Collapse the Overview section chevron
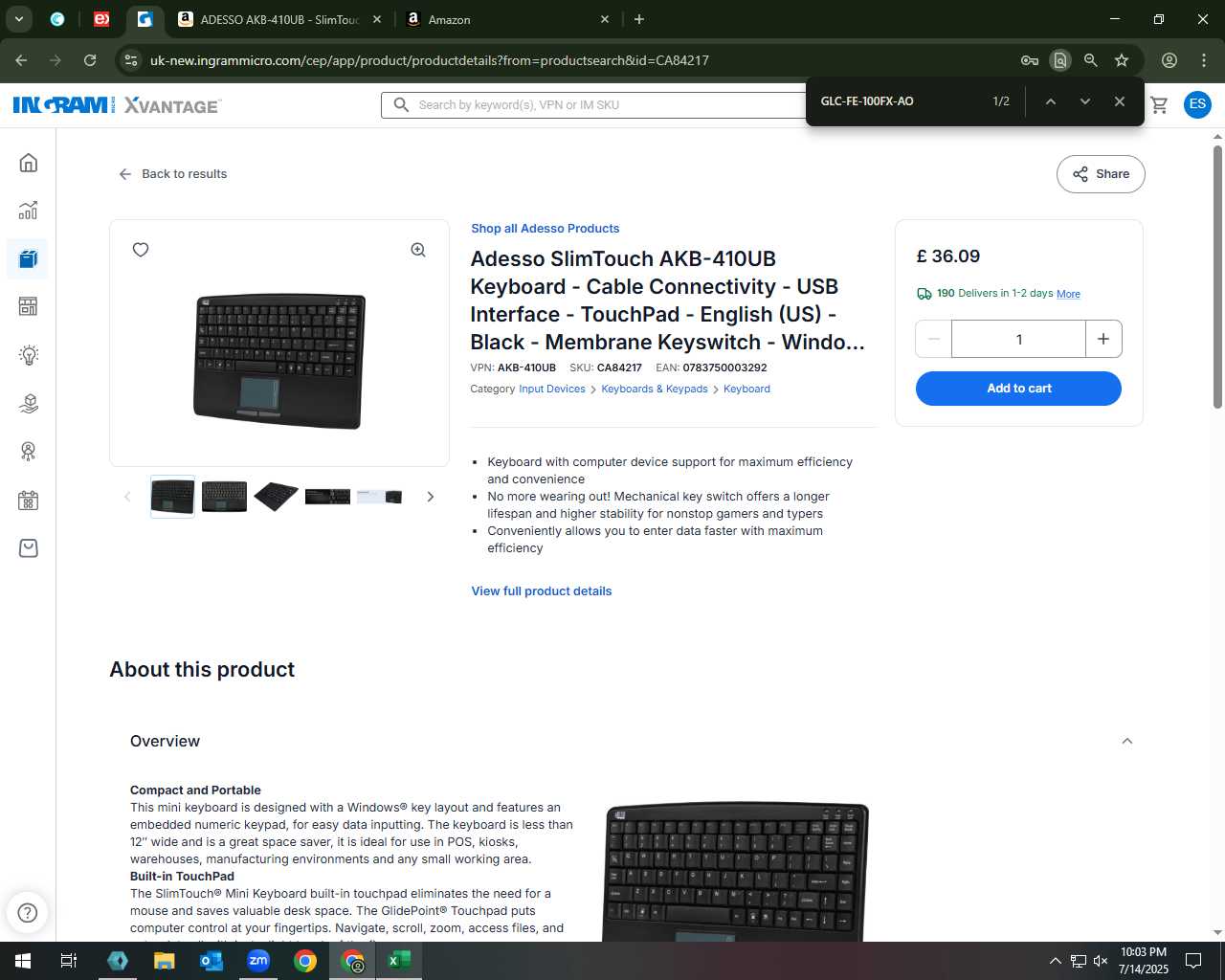This screenshot has height=980, width=1225. [1127, 741]
